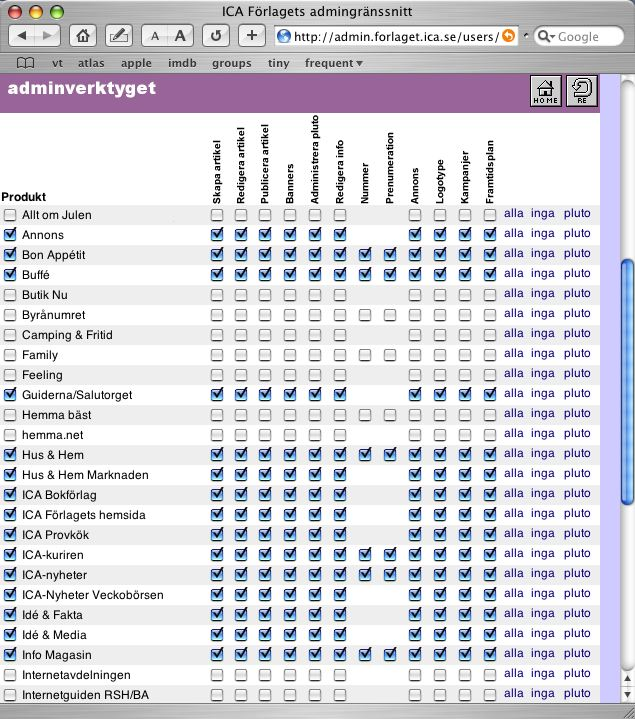Click the inga link for ICA-kuriren
635x719 pixels.
tap(542, 554)
